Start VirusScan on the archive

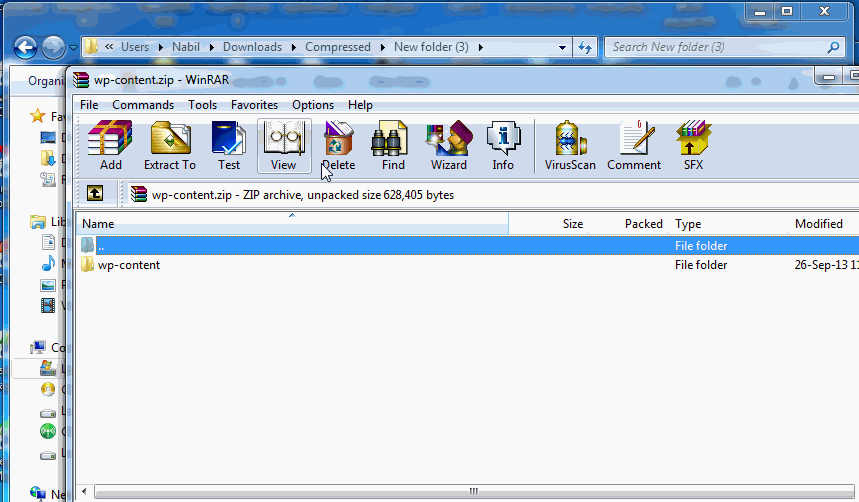point(570,145)
